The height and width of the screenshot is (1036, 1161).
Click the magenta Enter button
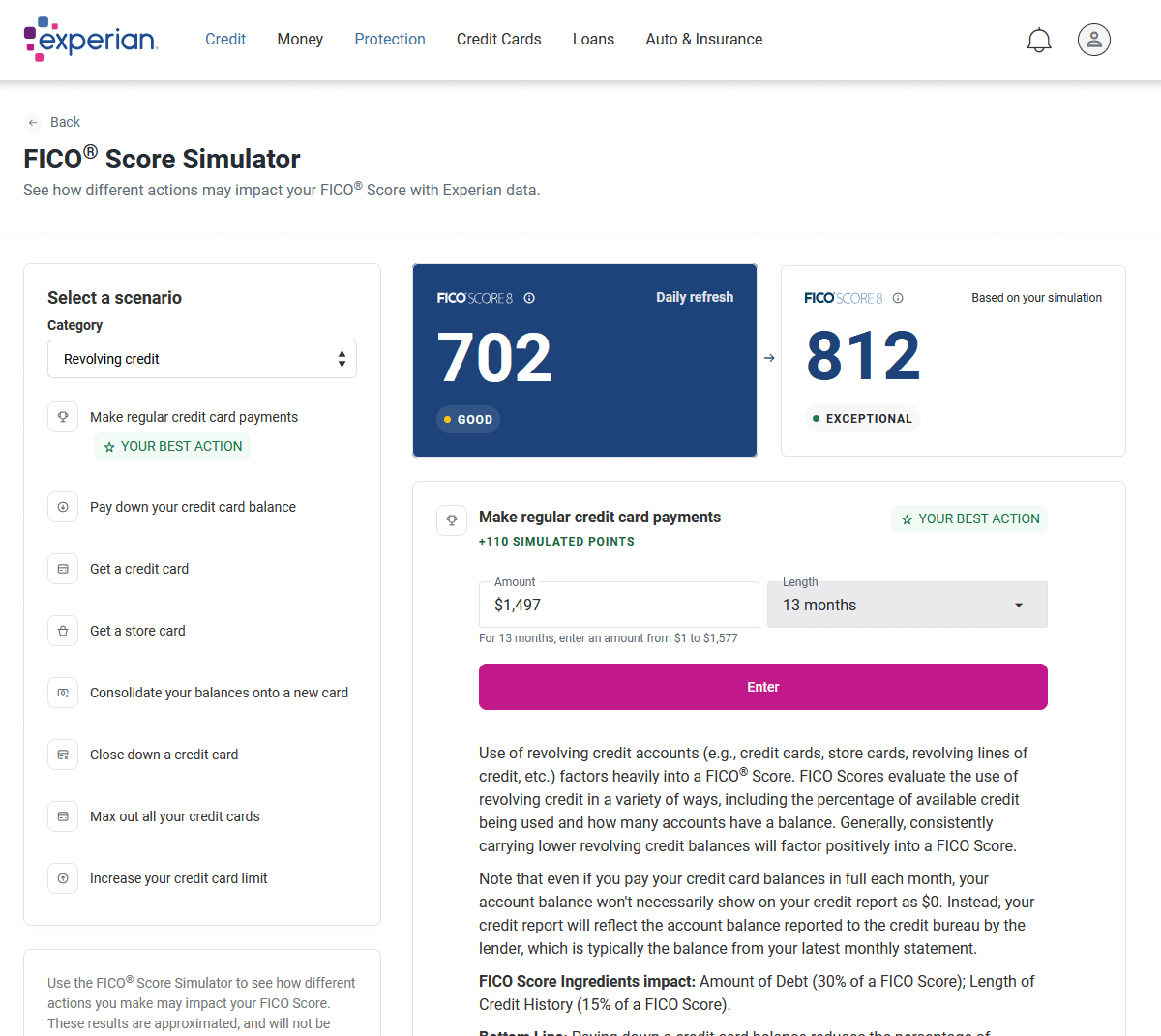click(763, 687)
